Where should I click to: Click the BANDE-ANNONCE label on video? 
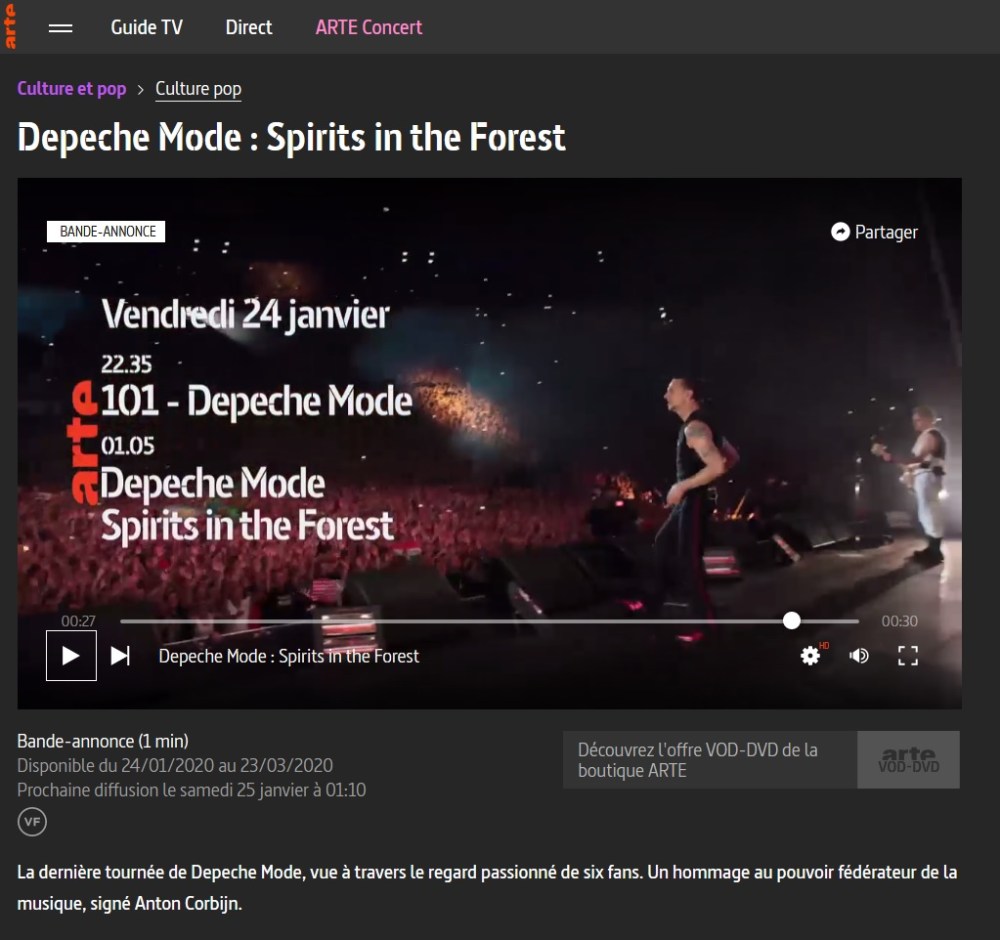(106, 232)
